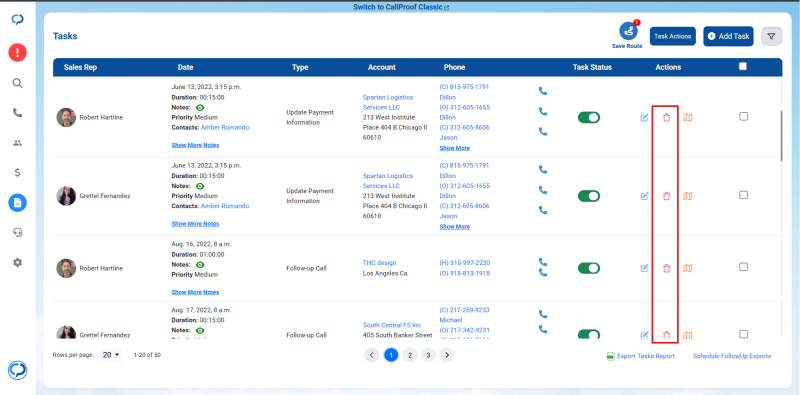The height and width of the screenshot is (395, 800).
Task: Delete Grettel Fernandez's Update Payment Information task
Action: (666, 196)
